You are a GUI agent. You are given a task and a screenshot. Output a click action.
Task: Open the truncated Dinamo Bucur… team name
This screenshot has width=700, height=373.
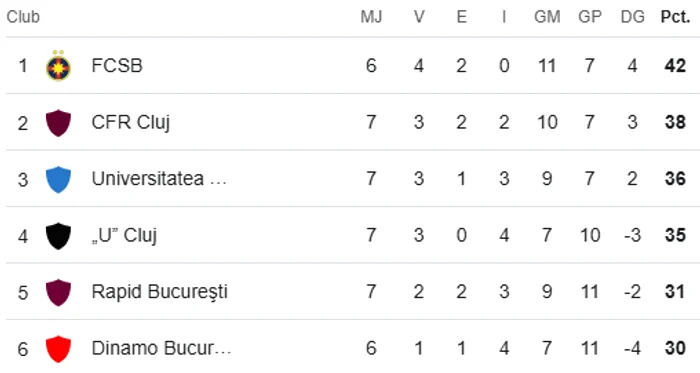coord(161,348)
